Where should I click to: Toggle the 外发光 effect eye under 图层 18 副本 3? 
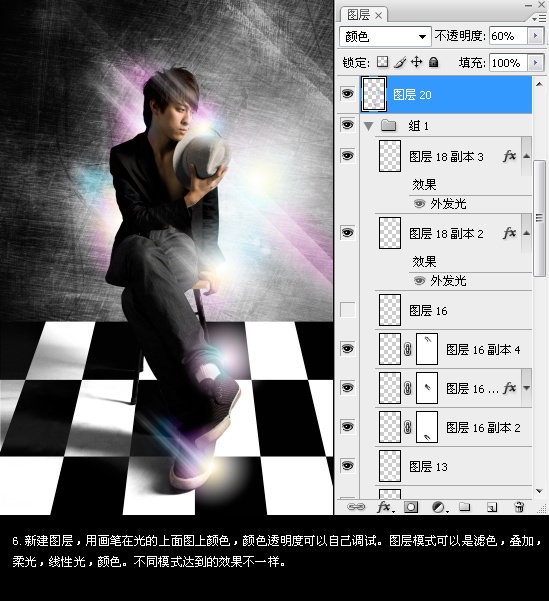click(x=420, y=204)
